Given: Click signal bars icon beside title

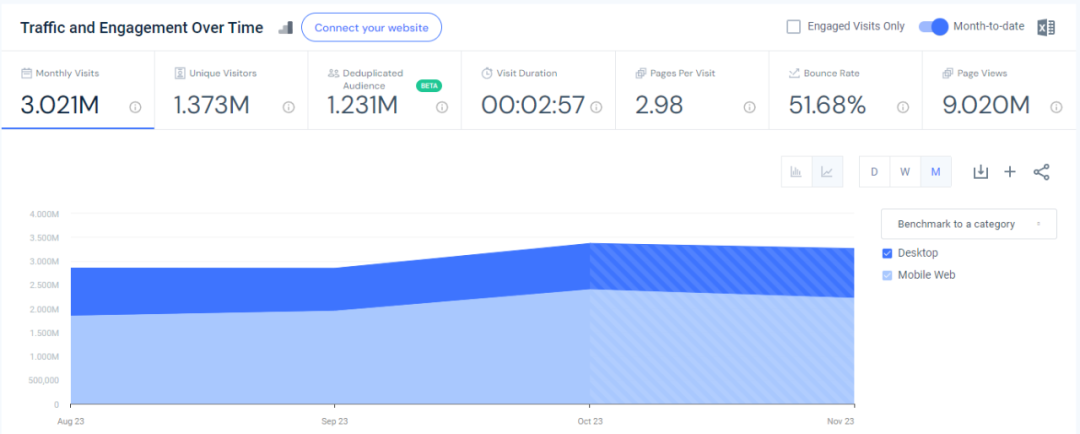Looking at the screenshot, I should (285, 27).
